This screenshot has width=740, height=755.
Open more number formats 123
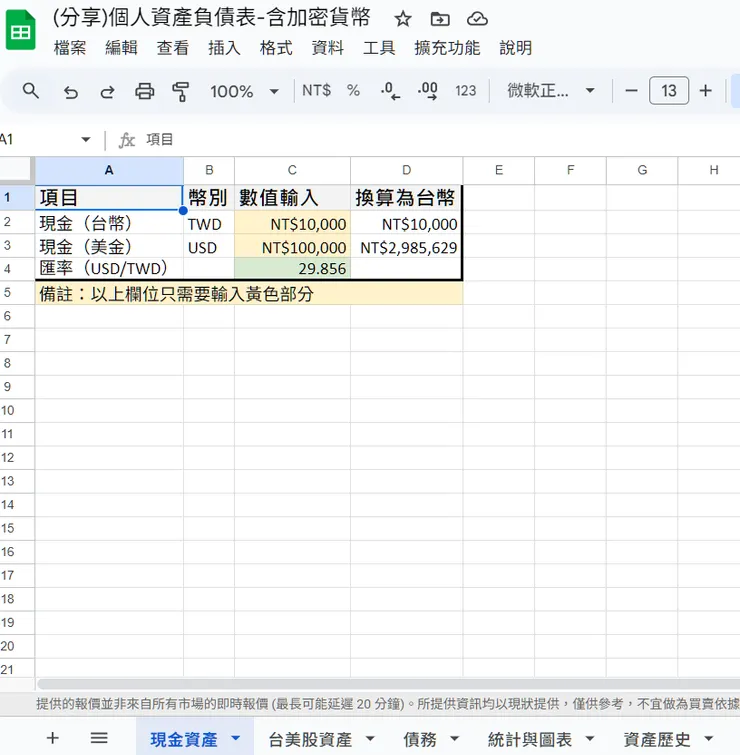coord(465,91)
